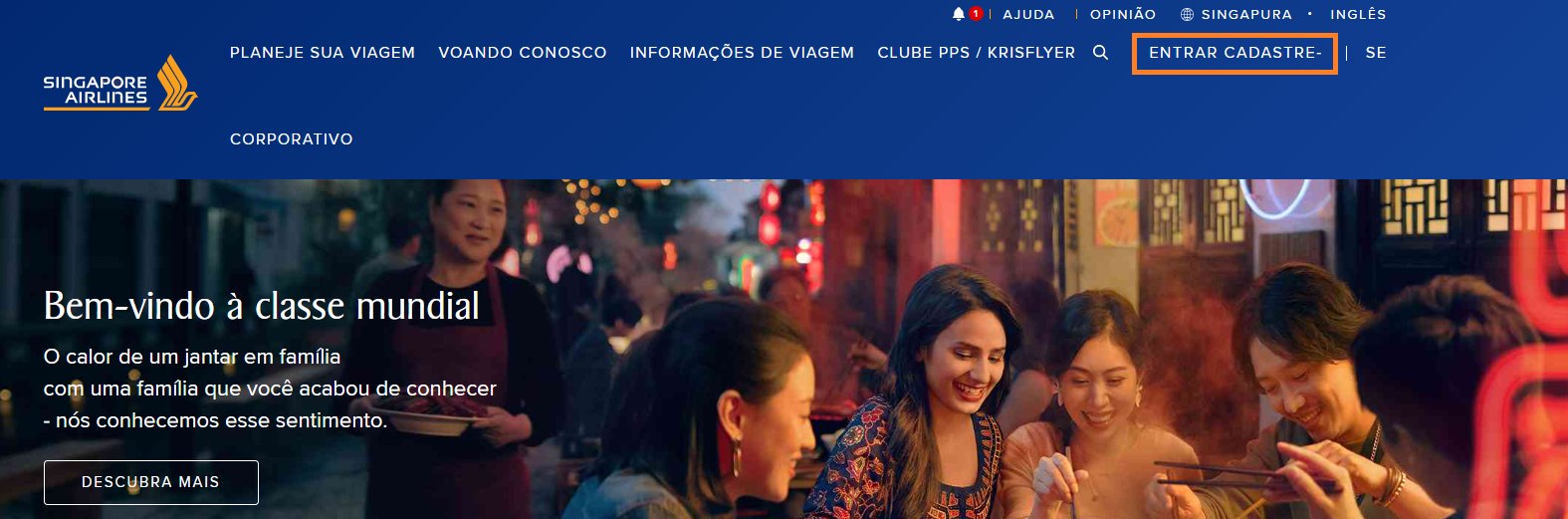The image size is (1568, 519).
Task: Click the red notification count badge
Action: 976,14
